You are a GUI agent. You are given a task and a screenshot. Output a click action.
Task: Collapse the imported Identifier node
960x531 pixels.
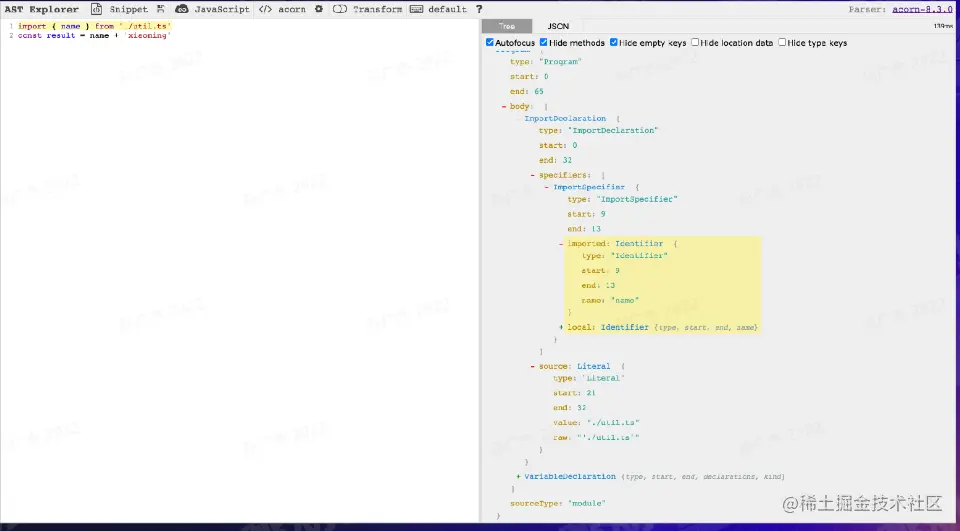coord(561,244)
